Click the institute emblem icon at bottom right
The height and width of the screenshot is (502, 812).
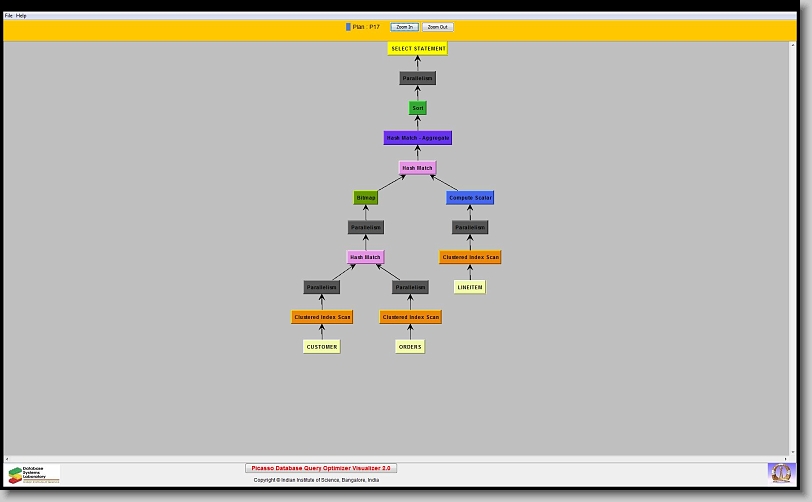click(x=779, y=472)
